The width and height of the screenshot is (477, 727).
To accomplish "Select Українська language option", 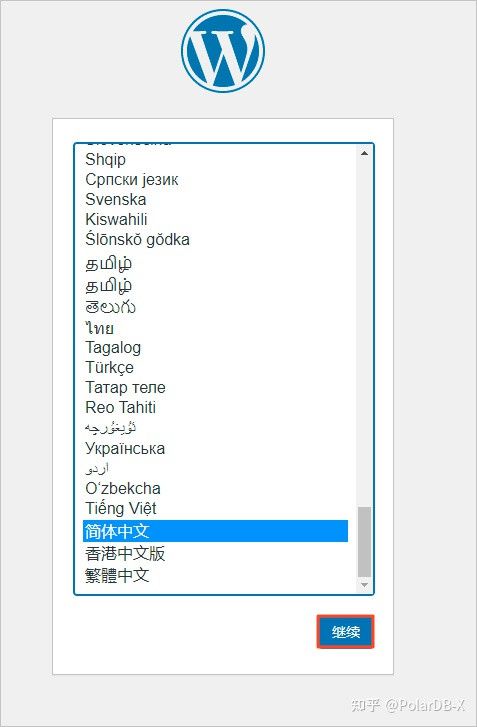I will click(216, 448).
